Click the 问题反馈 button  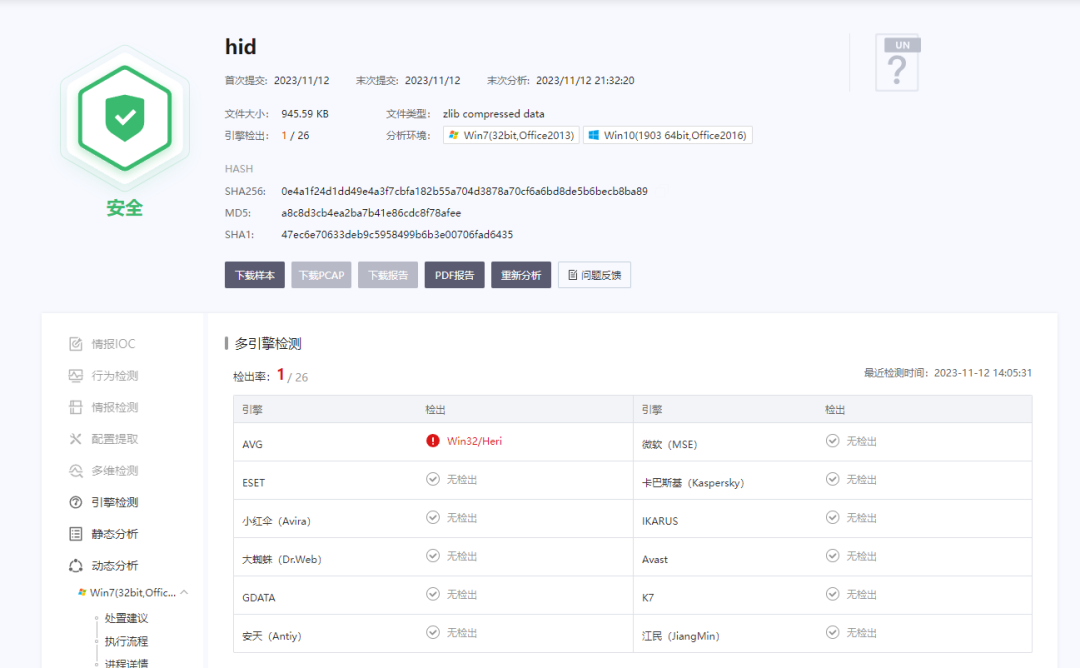click(x=594, y=275)
